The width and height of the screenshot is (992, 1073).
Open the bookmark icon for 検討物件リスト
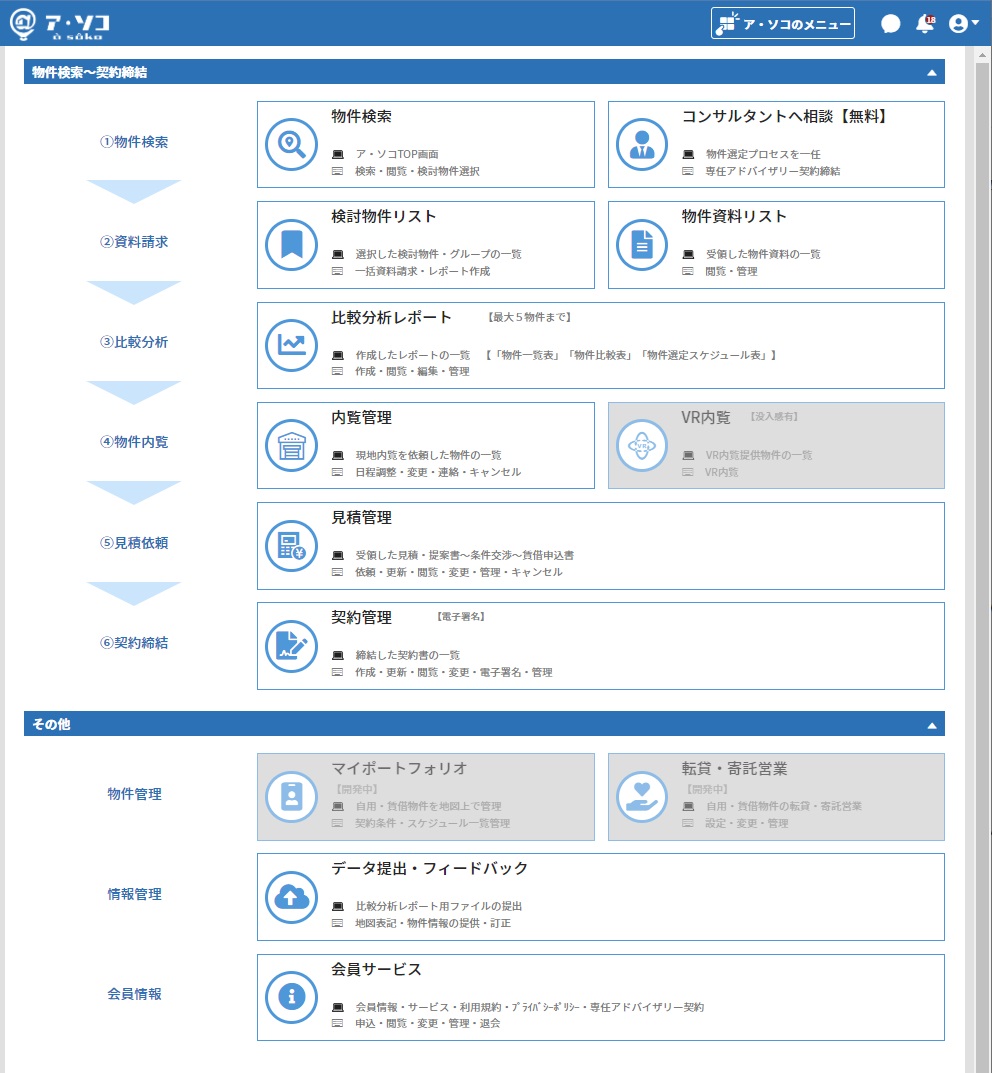coord(291,244)
